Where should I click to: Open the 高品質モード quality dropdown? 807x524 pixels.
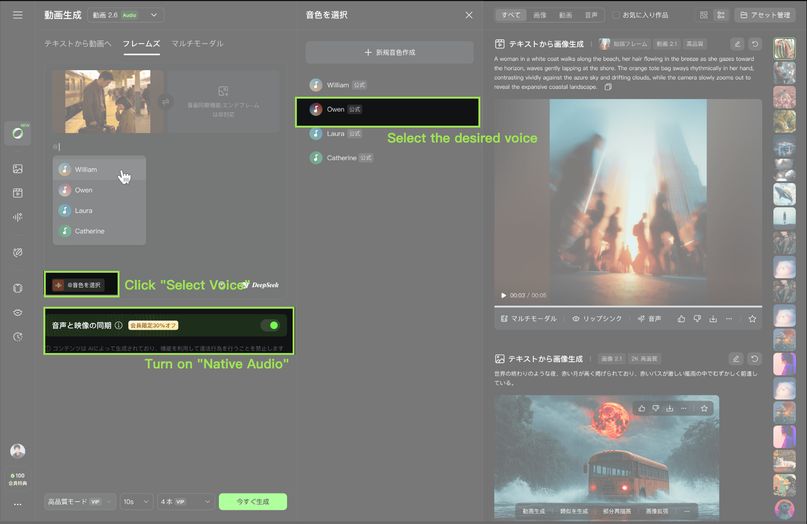click(x=79, y=501)
